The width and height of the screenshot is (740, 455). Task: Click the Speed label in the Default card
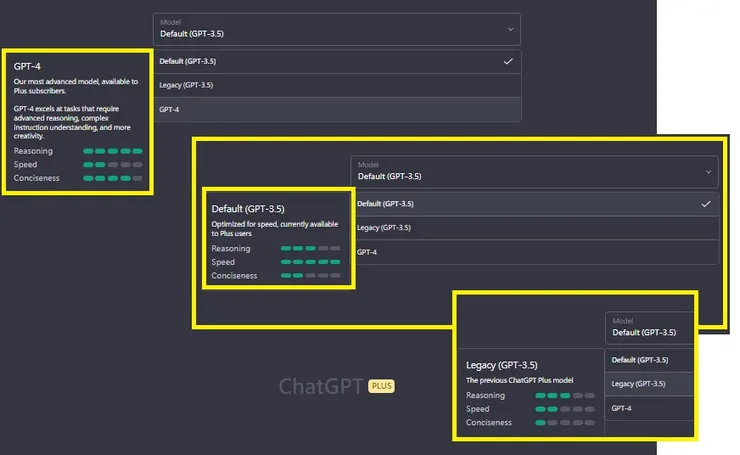(x=223, y=262)
